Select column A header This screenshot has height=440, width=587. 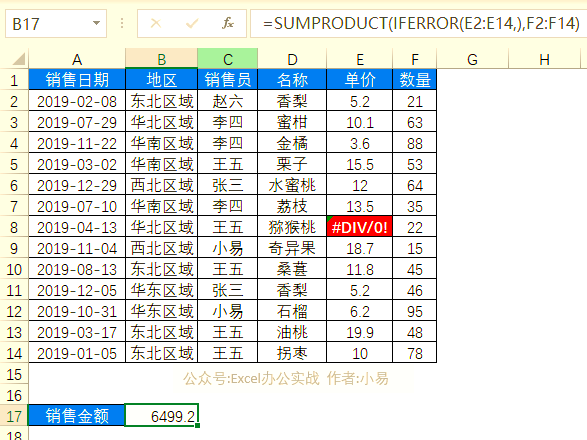pos(77,59)
